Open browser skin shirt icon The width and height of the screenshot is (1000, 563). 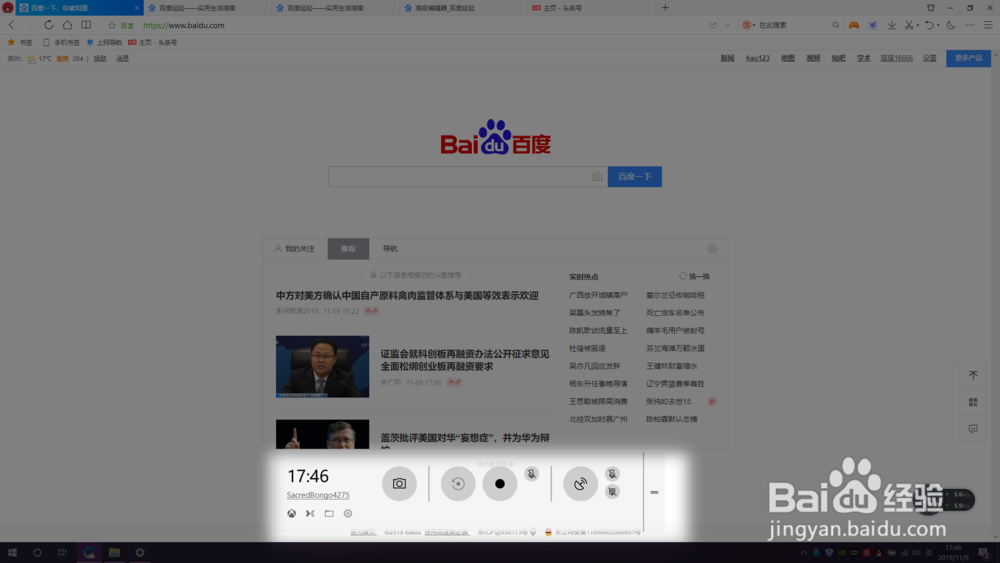[930, 8]
